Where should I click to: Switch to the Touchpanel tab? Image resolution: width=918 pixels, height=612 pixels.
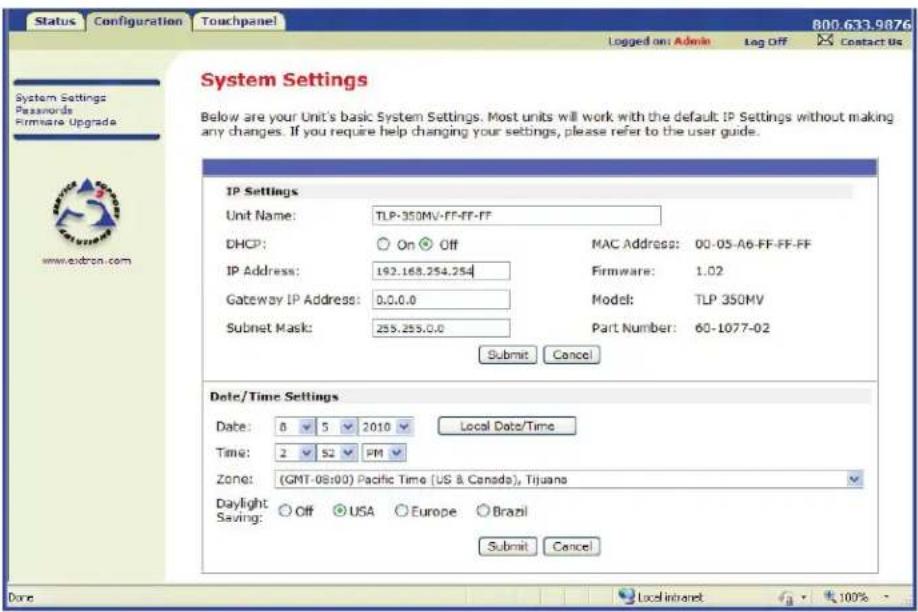pyautogui.click(x=239, y=22)
